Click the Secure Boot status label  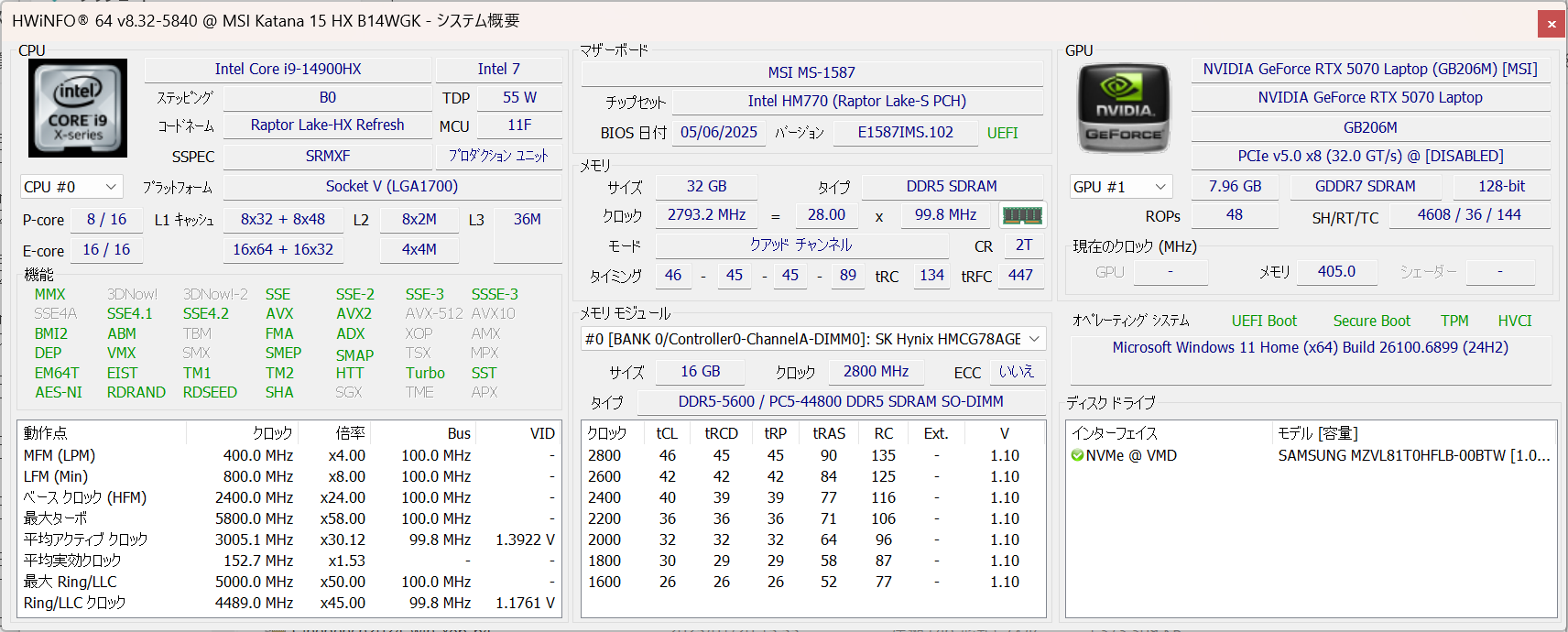coord(1371,321)
